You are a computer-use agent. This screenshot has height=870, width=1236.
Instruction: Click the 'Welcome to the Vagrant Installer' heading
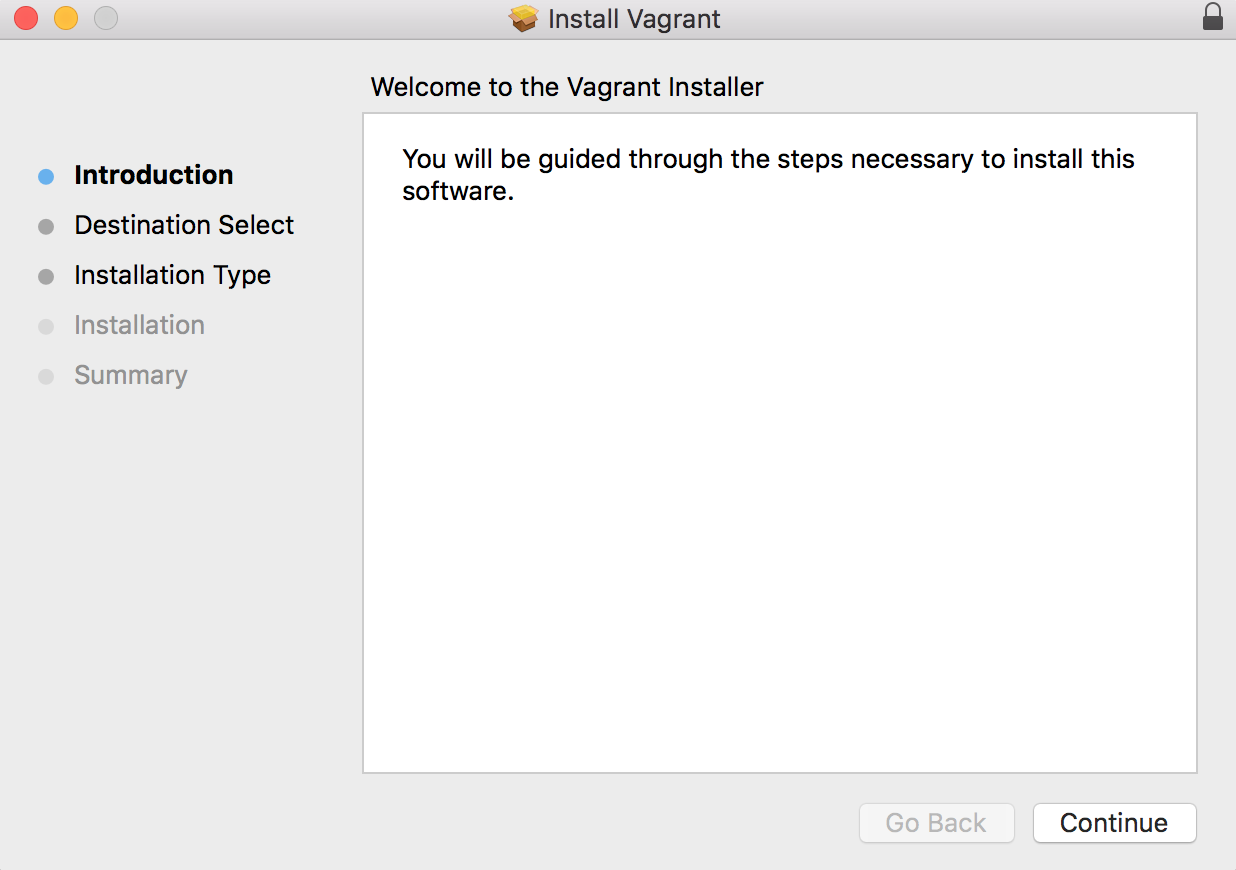[x=567, y=87]
